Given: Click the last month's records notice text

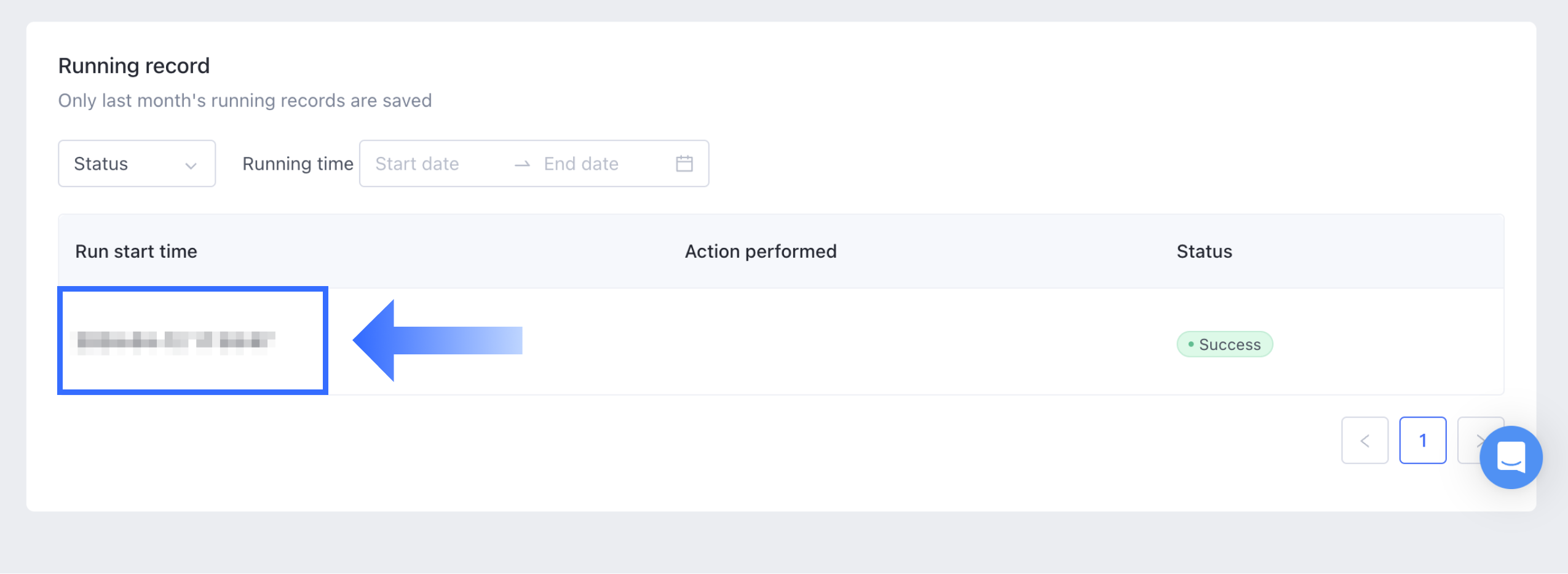Looking at the screenshot, I should point(245,100).
